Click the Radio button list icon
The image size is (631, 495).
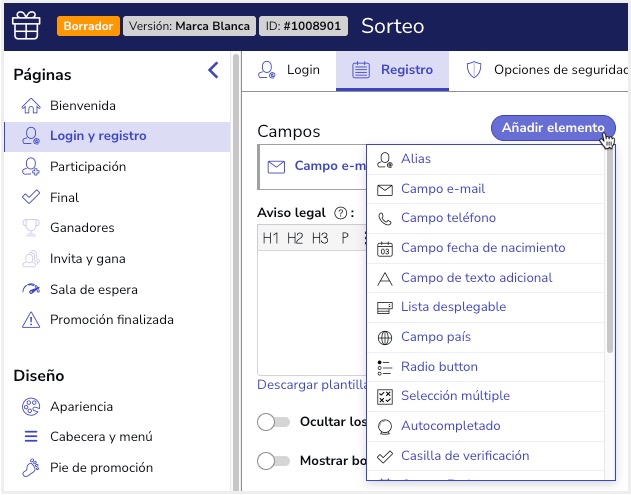point(385,368)
